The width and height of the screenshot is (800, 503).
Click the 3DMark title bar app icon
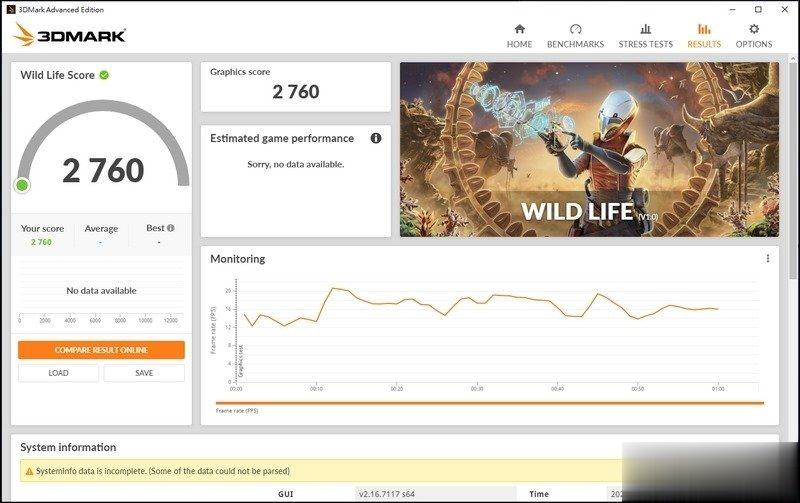11,9
